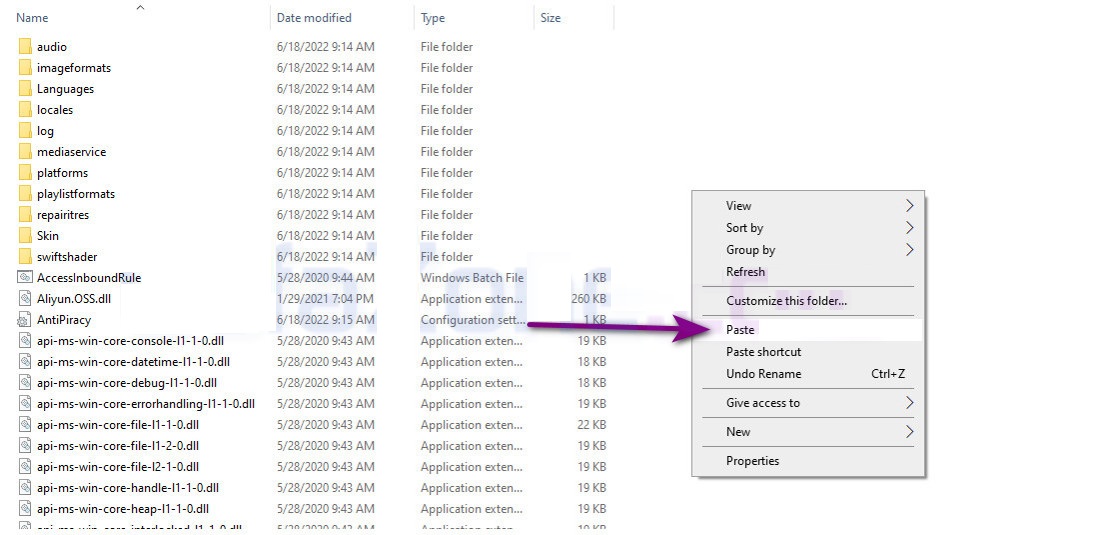Click the repairitres folder icon
This screenshot has height=535, width=1115.
coord(25,215)
